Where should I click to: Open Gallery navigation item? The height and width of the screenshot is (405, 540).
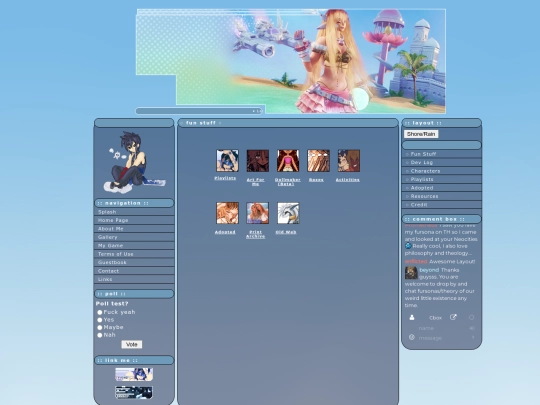[134, 237]
